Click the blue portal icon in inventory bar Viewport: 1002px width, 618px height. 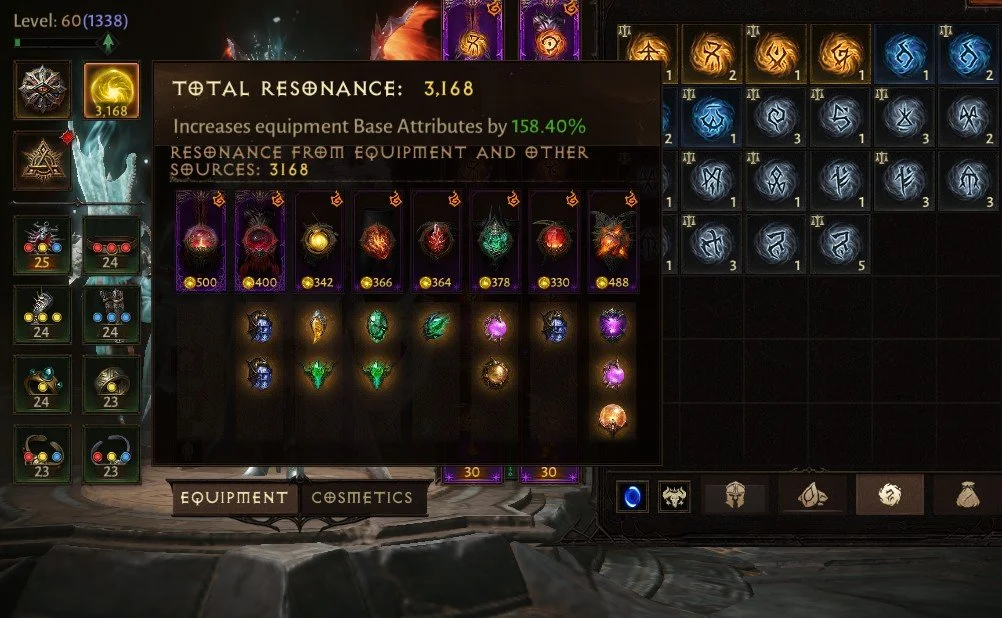point(632,497)
